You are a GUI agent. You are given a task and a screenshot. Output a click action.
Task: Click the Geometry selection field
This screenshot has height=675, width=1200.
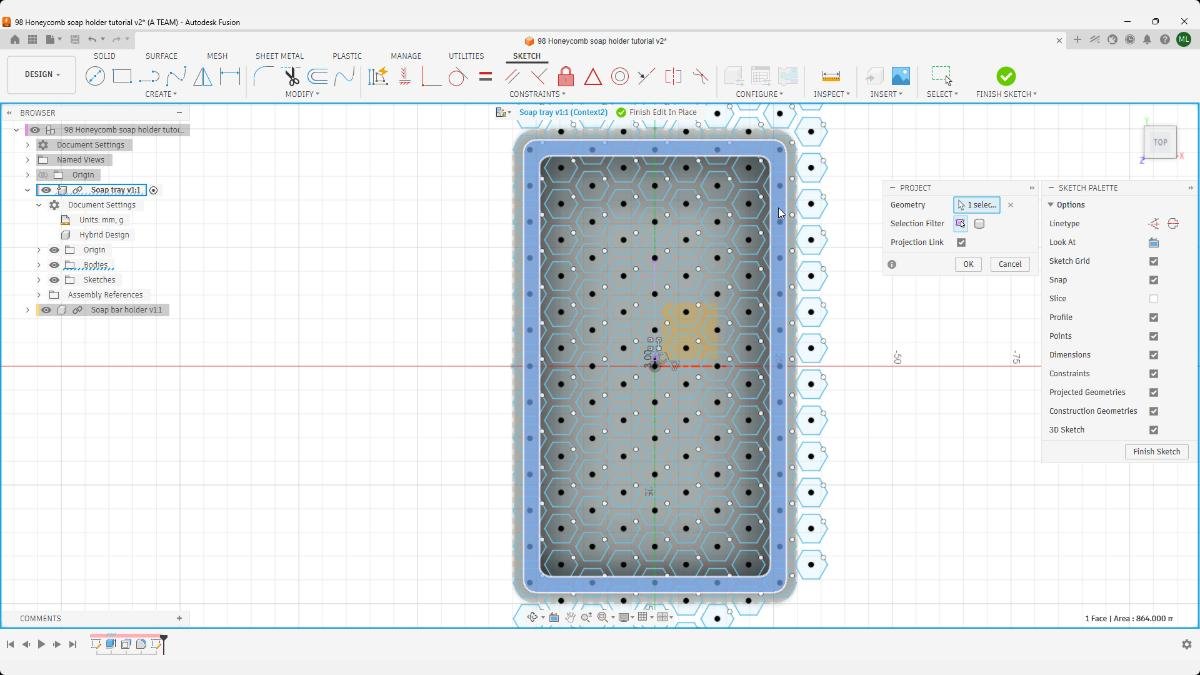977,205
